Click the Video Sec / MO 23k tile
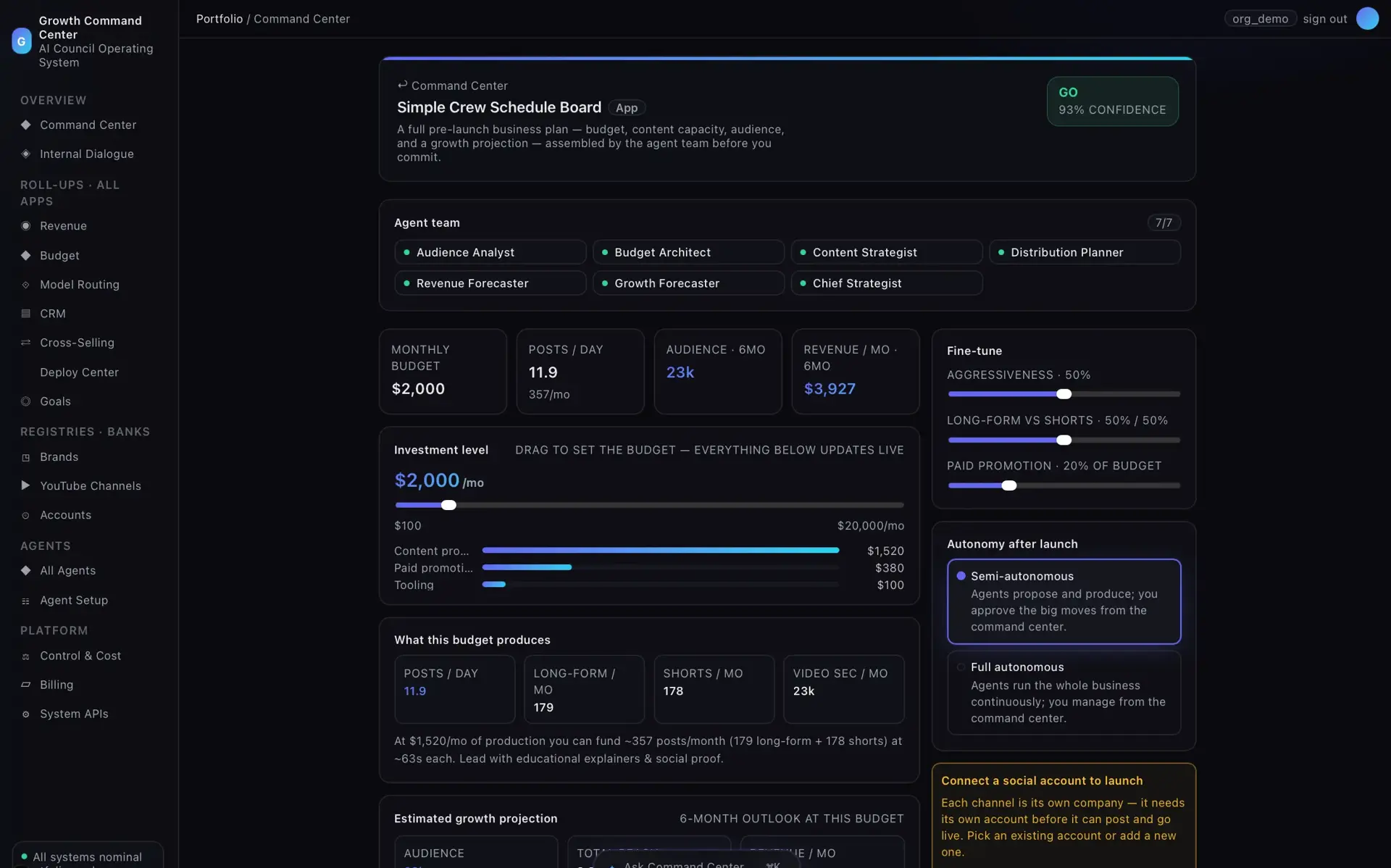 [x=844, y=689]
